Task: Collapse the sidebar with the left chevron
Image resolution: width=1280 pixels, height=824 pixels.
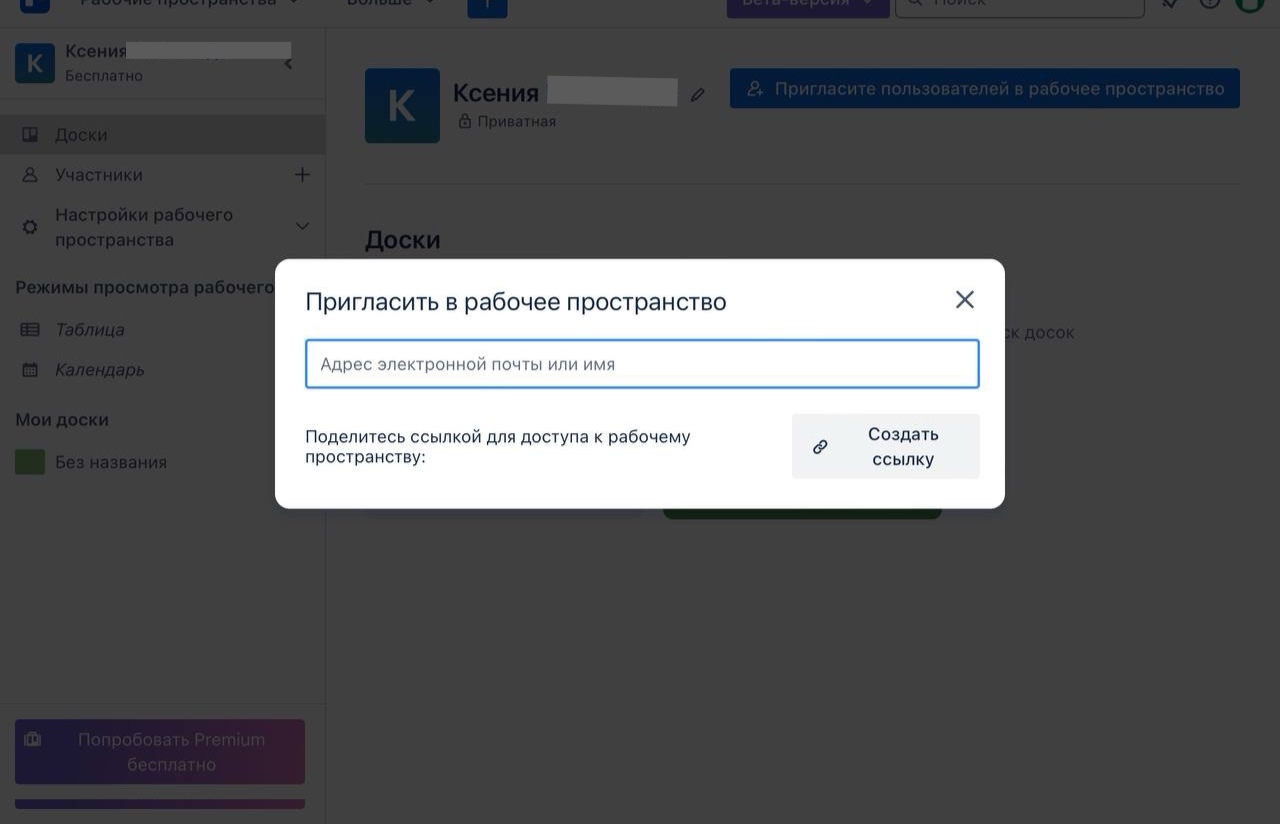Action: (x=289, y=64)
